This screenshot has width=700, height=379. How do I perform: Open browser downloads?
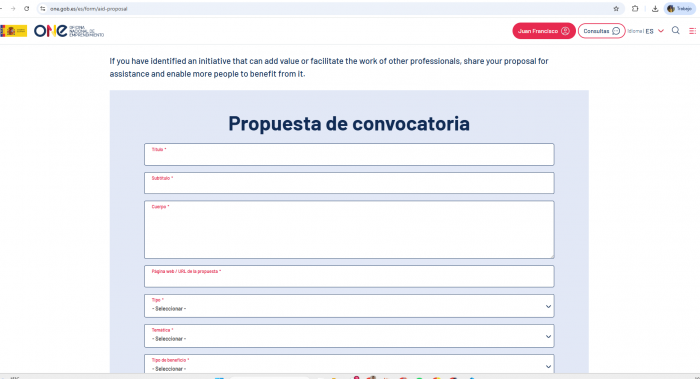655,8
